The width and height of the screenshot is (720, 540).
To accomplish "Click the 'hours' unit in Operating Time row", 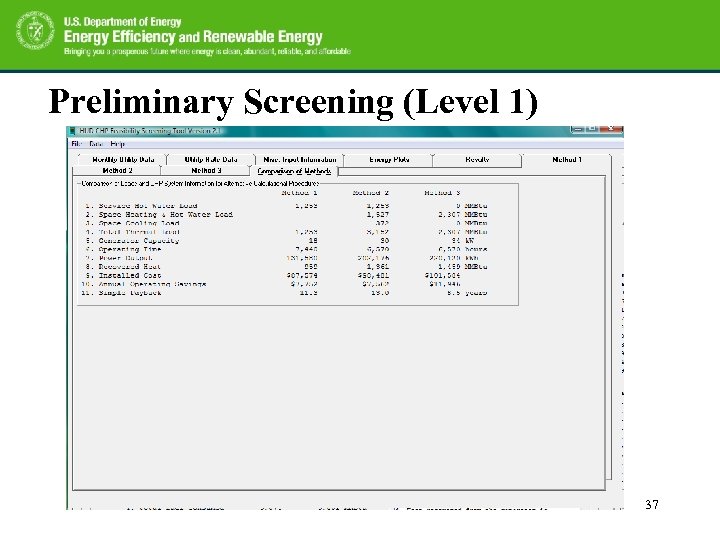I will coord(476,249).
